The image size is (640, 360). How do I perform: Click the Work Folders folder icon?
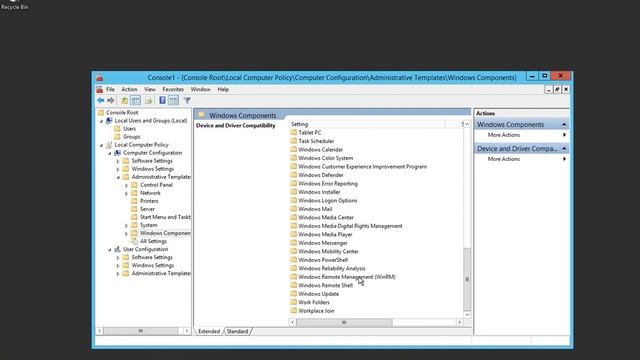[x=293, y=302]
